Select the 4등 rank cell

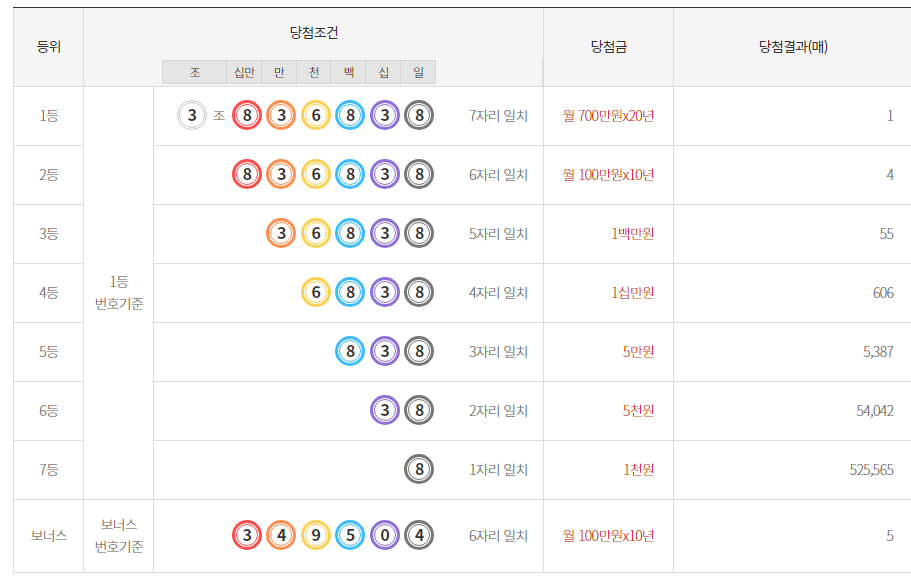coord(49,293)
